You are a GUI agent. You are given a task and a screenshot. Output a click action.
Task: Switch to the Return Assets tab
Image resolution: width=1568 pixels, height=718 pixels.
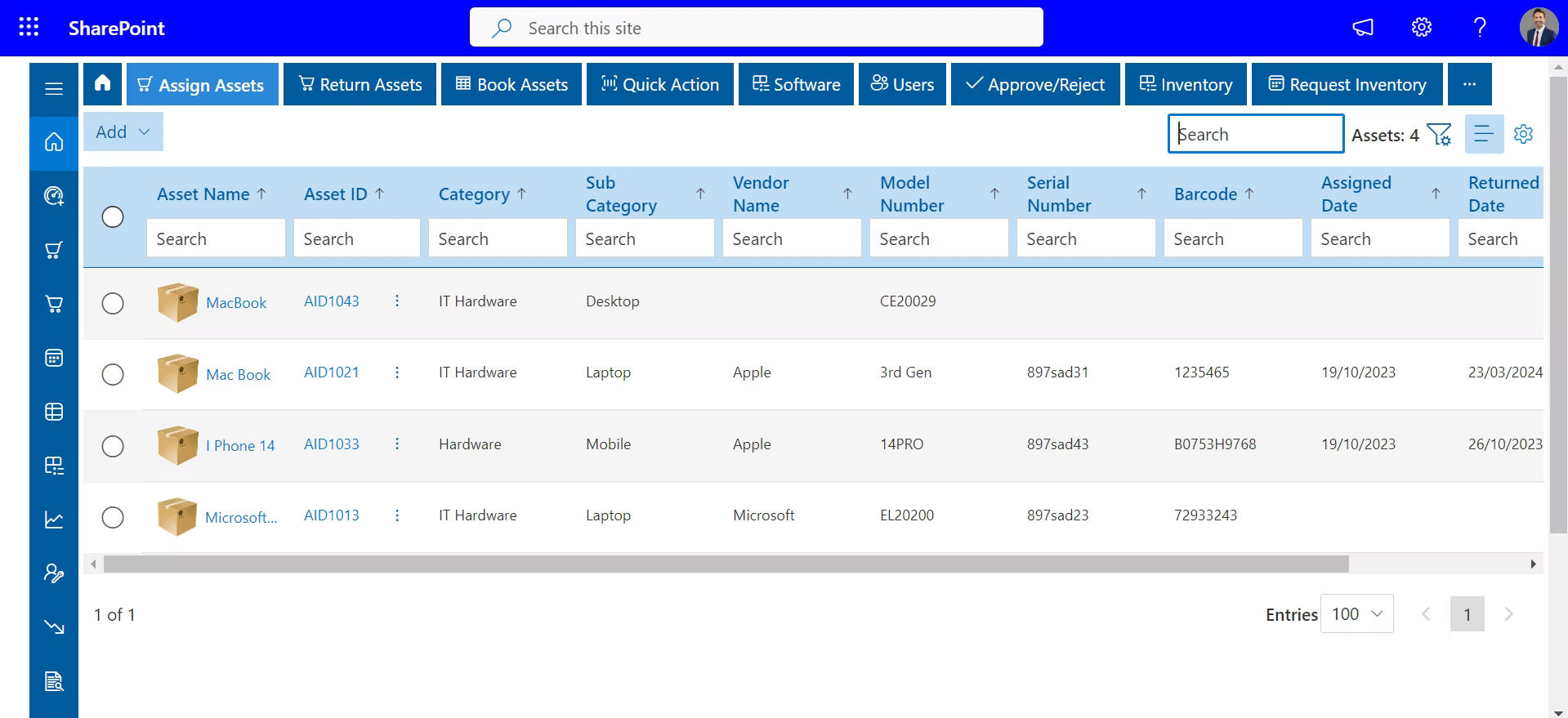tap(360, 84)
